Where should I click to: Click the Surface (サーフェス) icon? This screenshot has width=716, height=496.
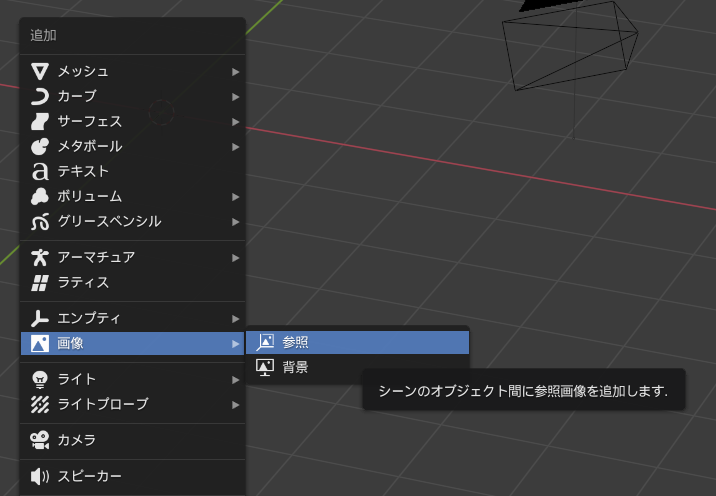40,121
